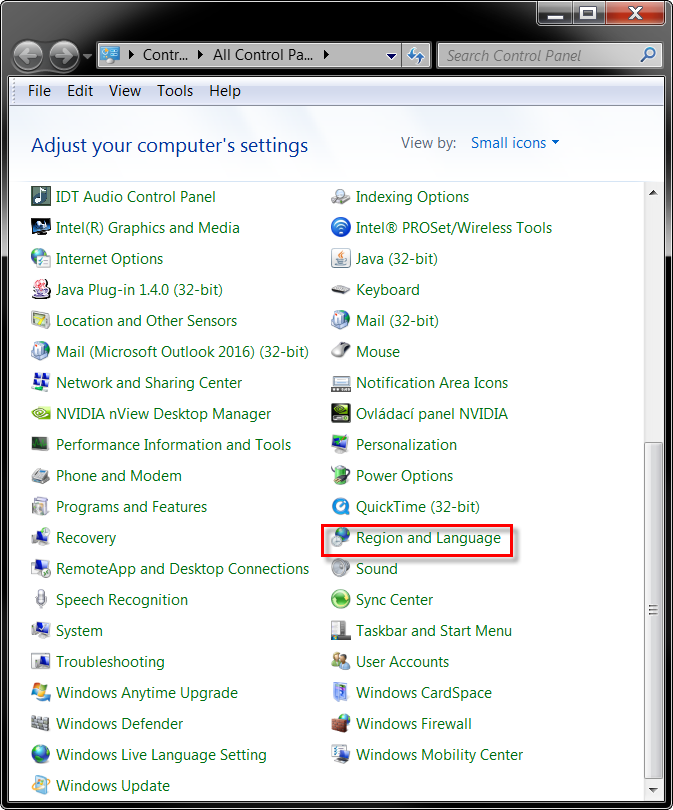
Task: Click Intel PROSet/Wireless Tools icon
Action: click(x=340, y=228)
